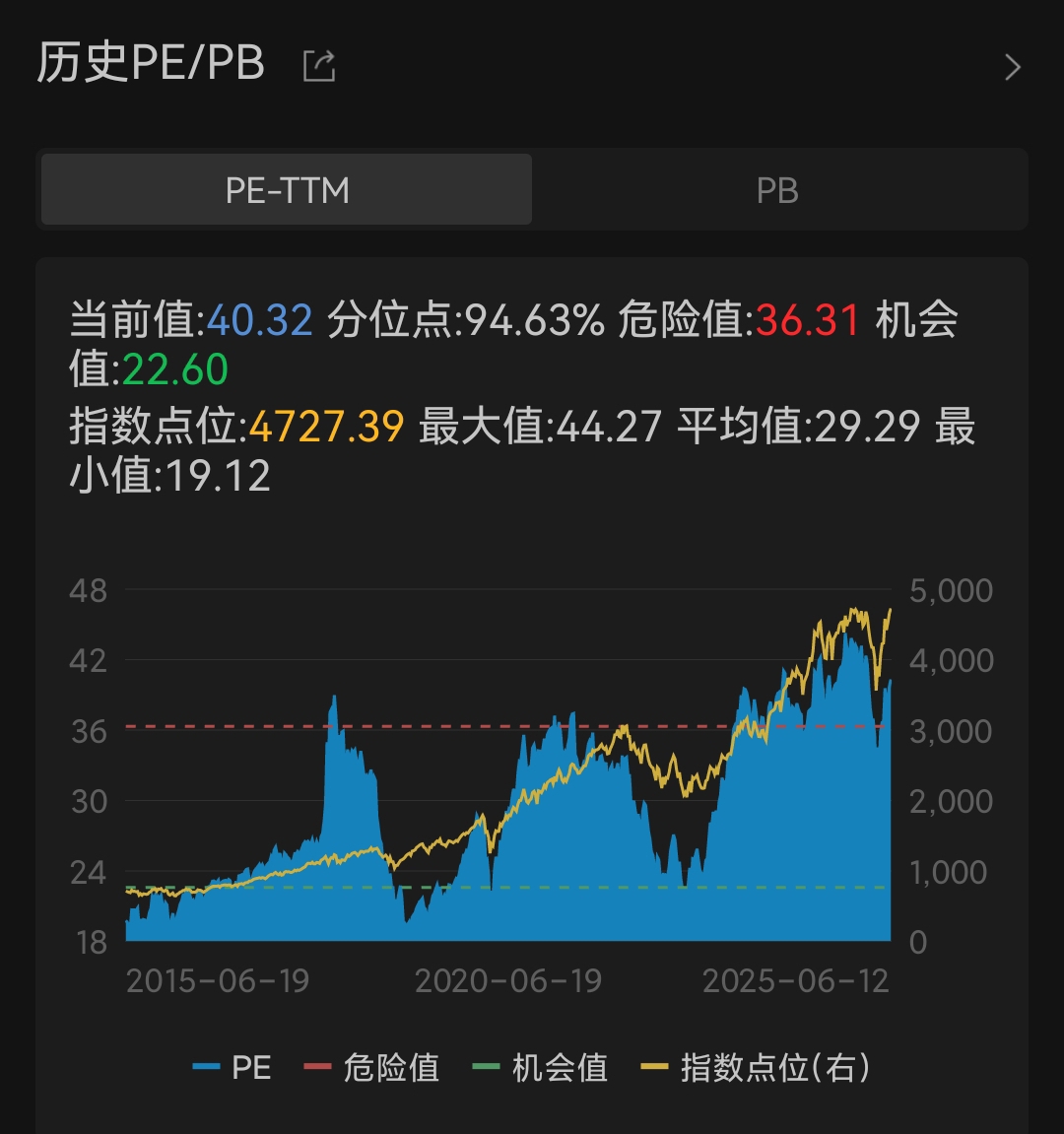The height and width of the screenshot is (1134, 1064).
Task: Click the percentile value 94.63%
Action: coord(534,319)
